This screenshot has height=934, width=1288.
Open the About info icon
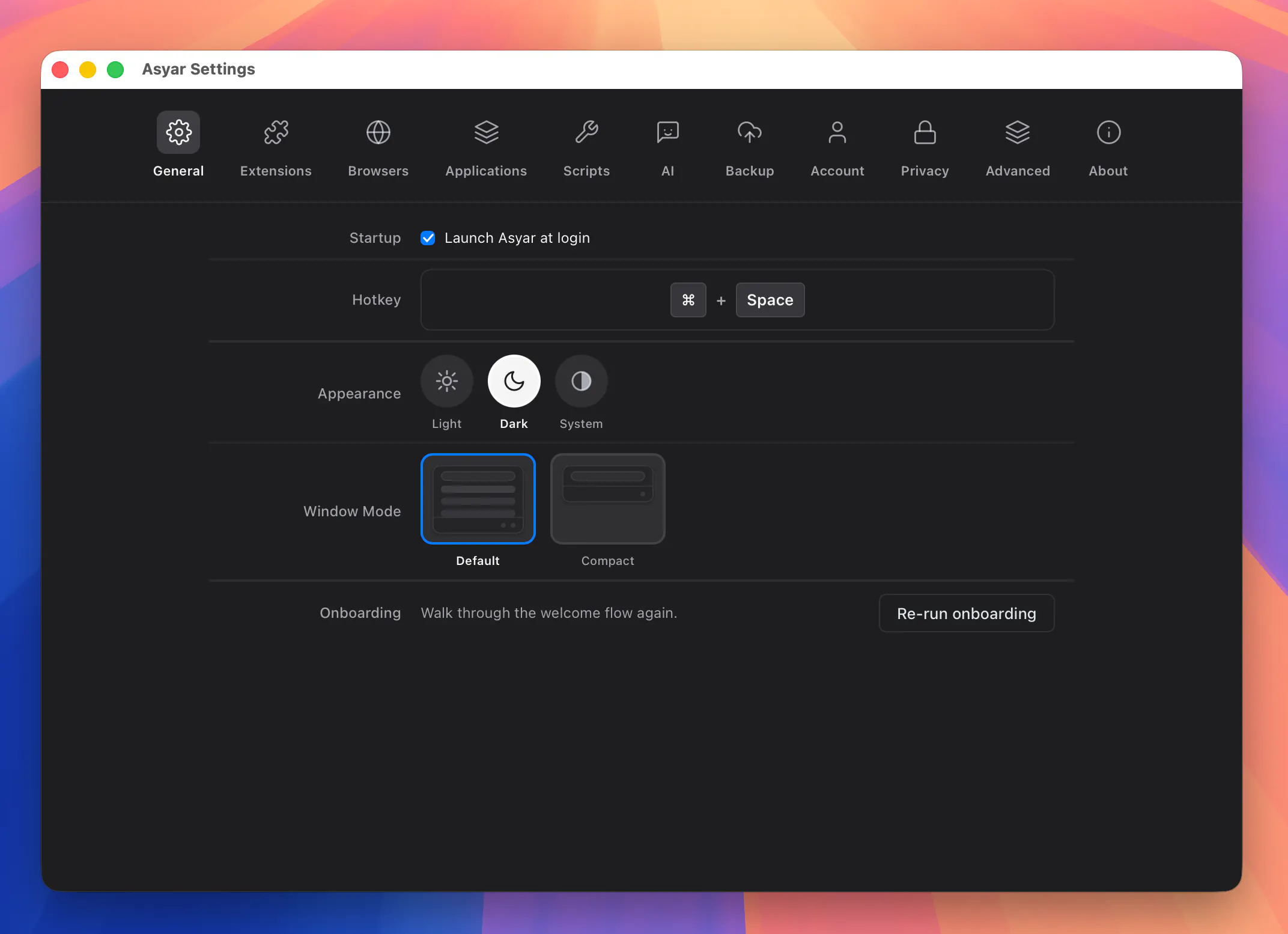pyautogui.click(x=1108, y=132)
